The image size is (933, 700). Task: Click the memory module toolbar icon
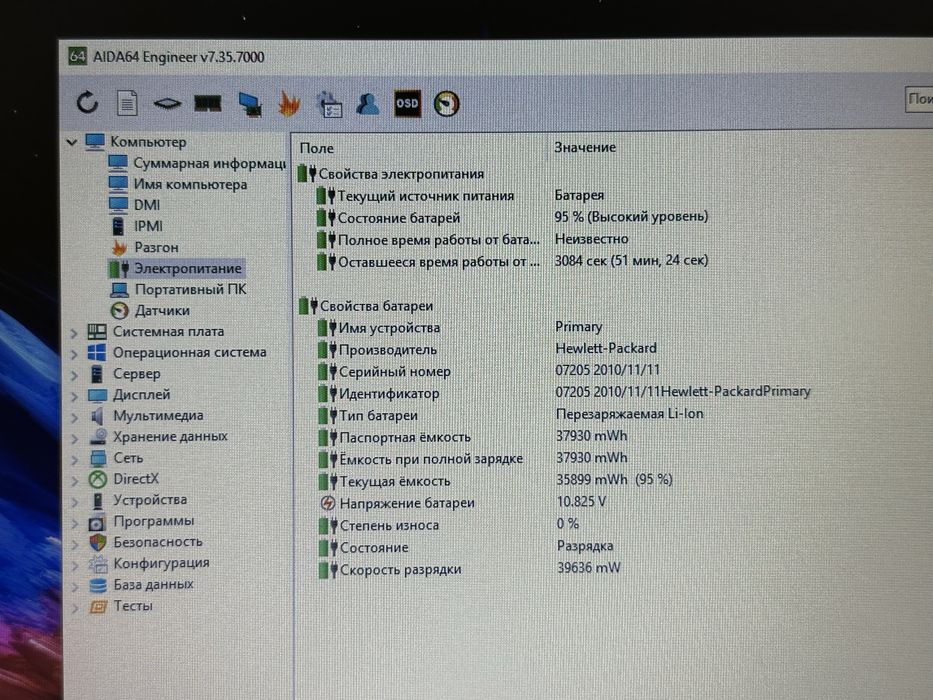(x=208, y=104)
